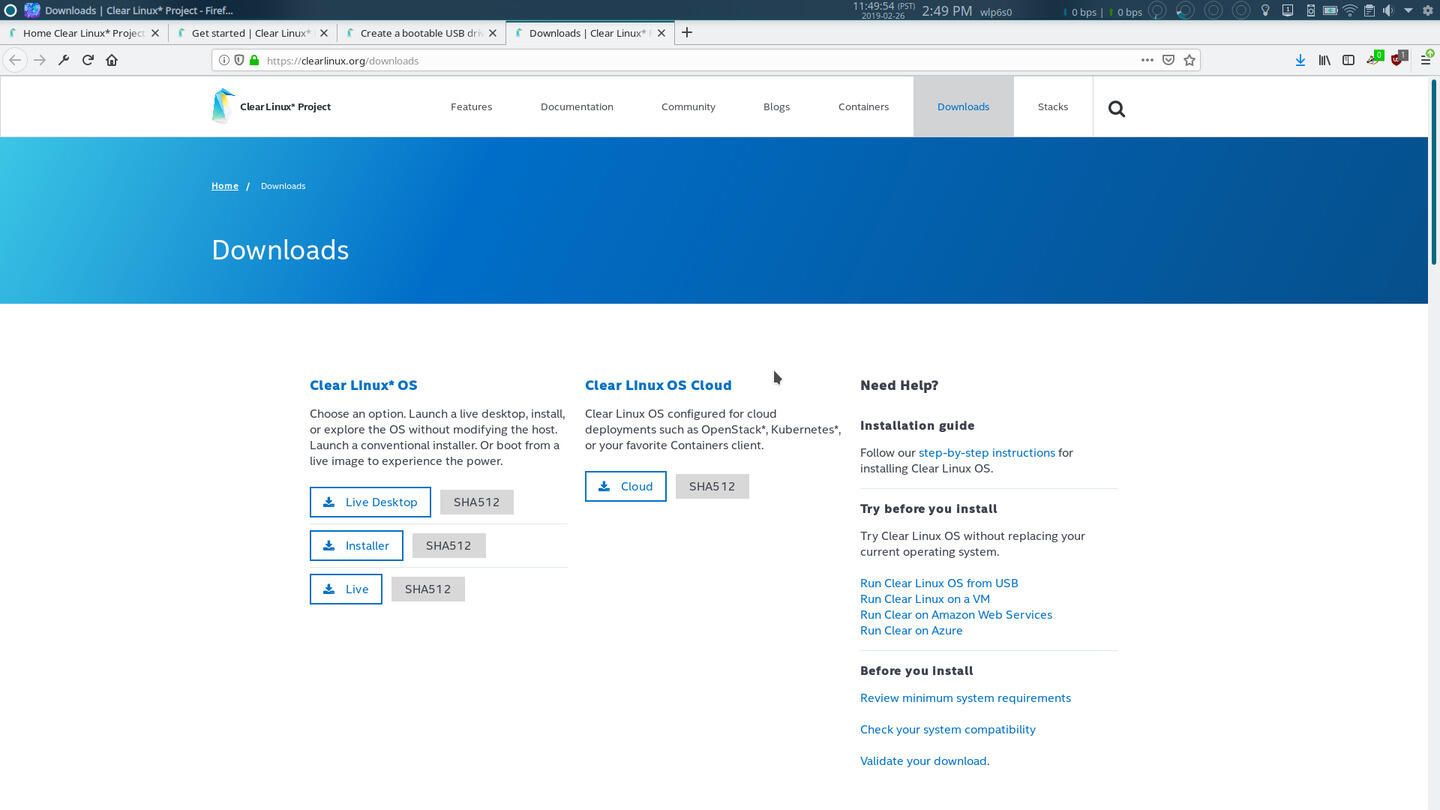Open SHA512 for Installer
Image resolution: width=1440 pixels, height=810 pixels.
[448, 546]
